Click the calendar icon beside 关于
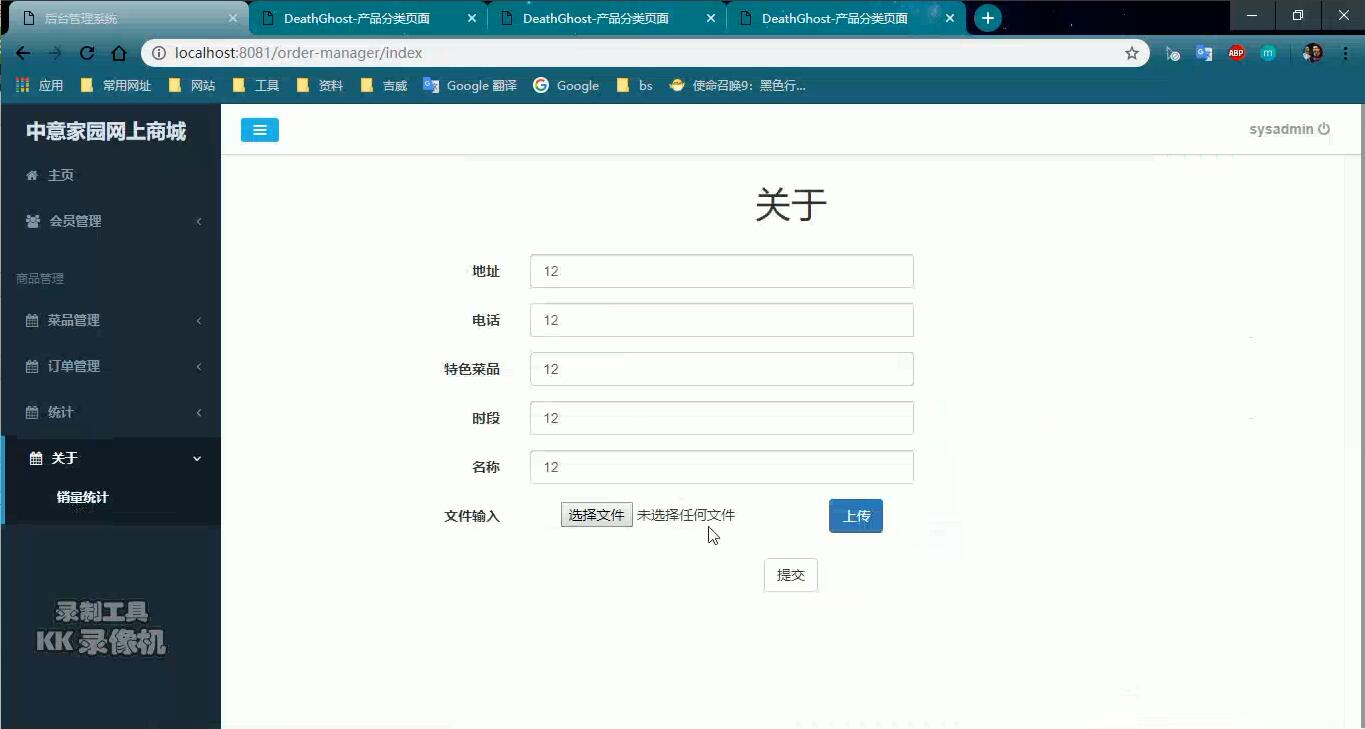This screenshot has height=729, width=1365. [x=36, y=458]
